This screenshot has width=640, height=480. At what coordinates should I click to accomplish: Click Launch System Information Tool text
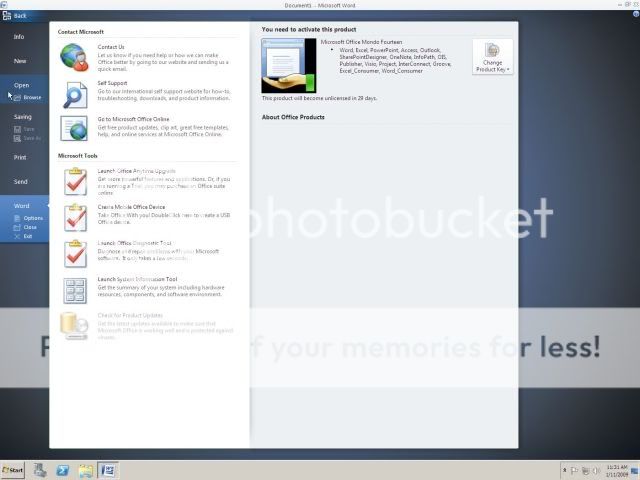(137, 279)
